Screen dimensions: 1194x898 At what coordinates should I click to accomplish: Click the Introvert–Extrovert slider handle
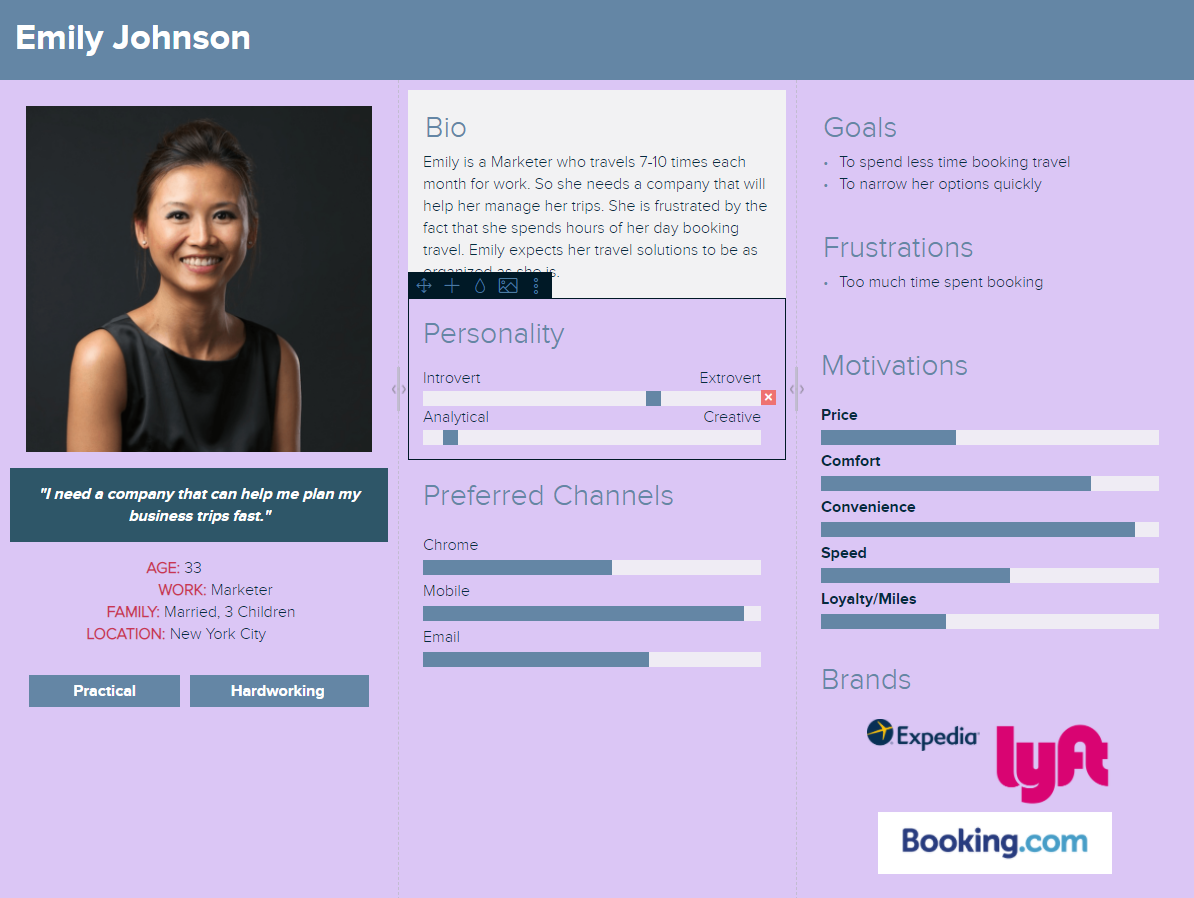tap(653, 397)
